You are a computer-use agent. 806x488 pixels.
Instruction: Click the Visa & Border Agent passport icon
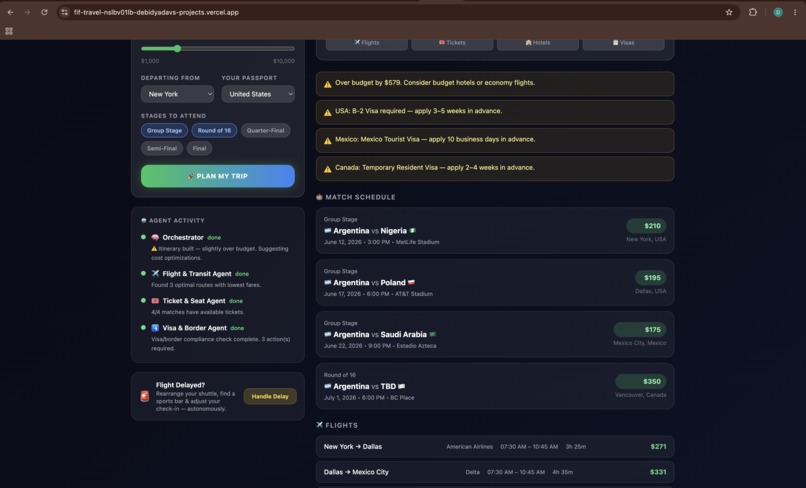point(155,328)
